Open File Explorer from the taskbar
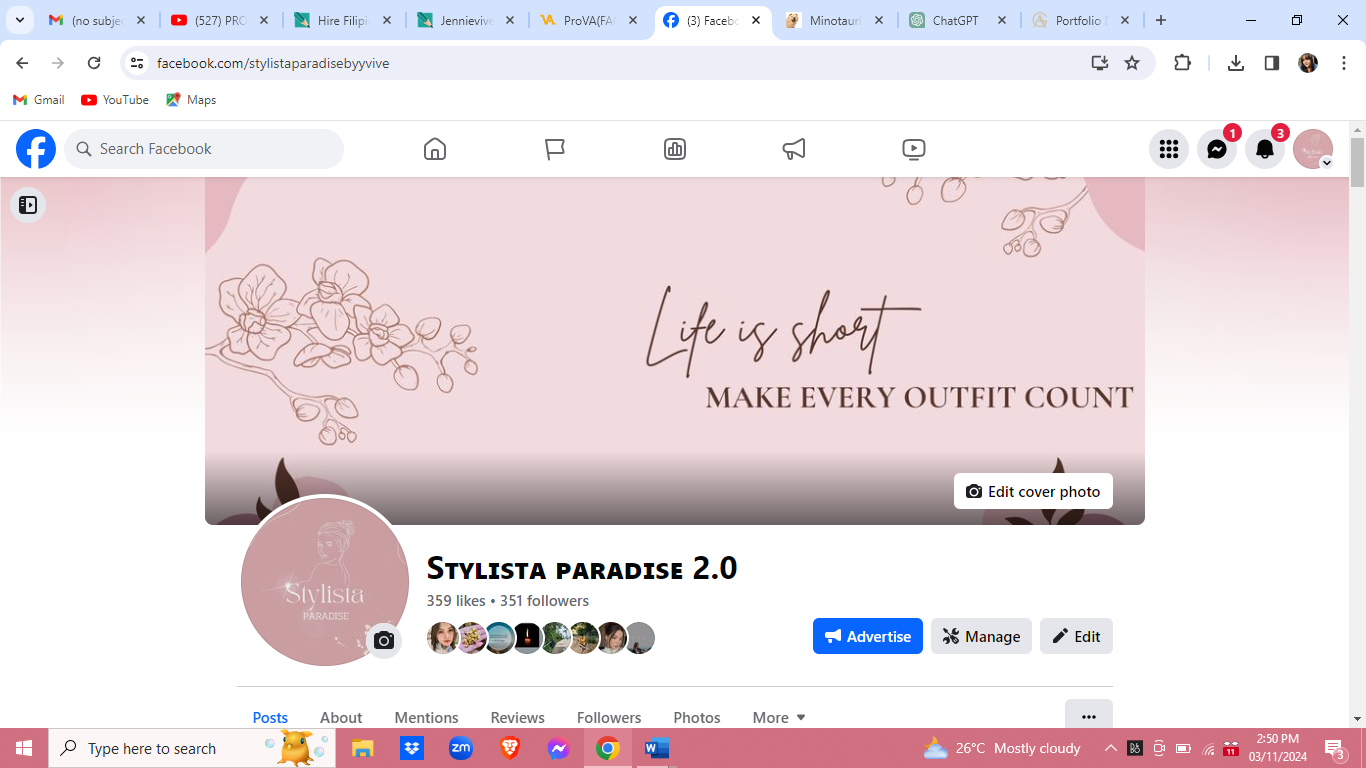 362,748
